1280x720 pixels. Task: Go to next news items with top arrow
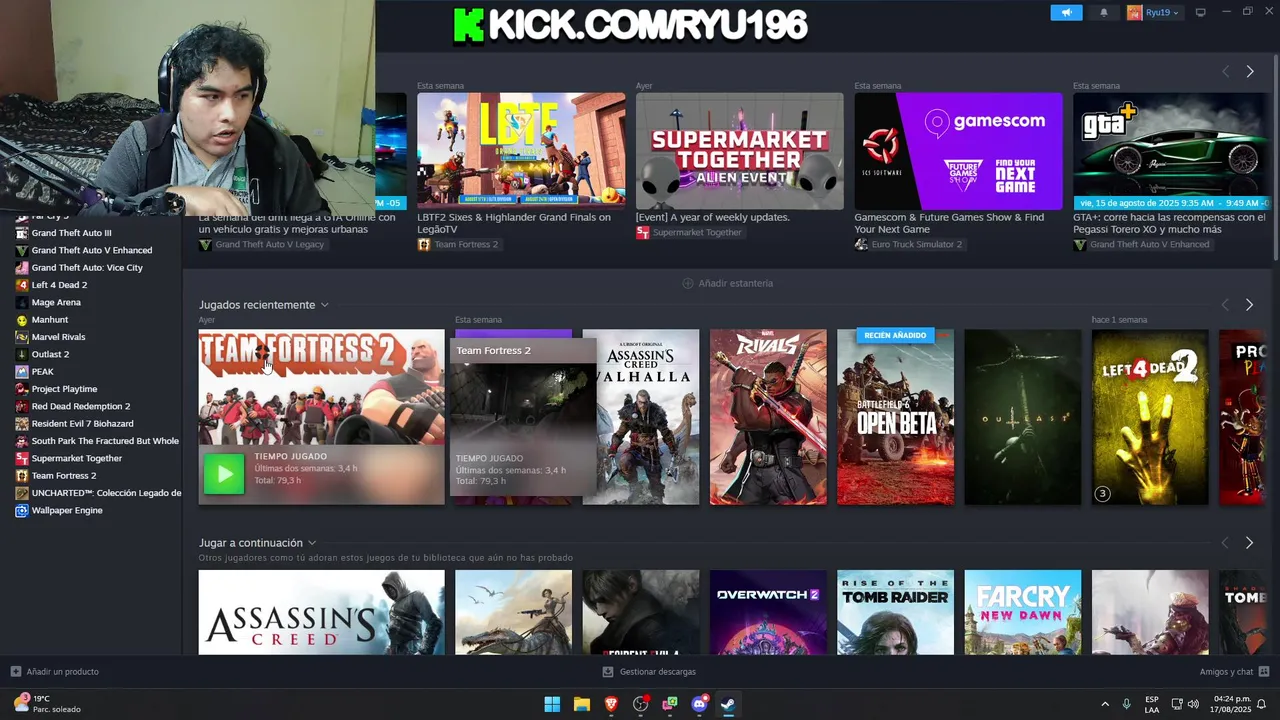click(1249, 71)
